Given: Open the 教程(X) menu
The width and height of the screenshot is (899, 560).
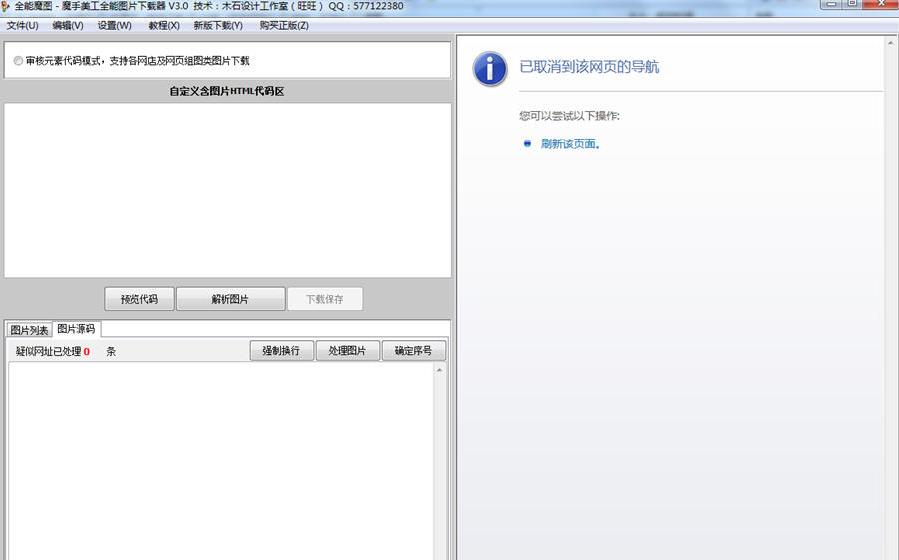Looking at the screenshot, I should (164, 25).
